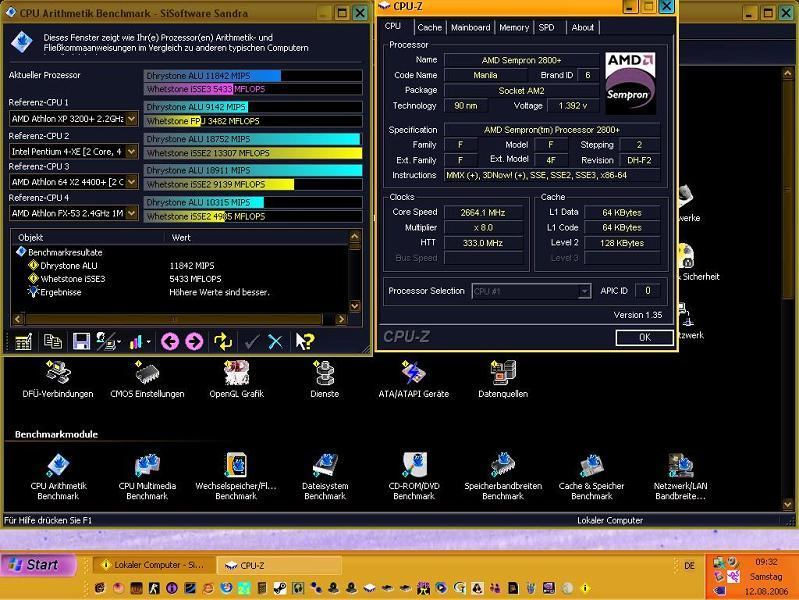Image resolution: width=799 pixels, height=600 pixels.
Task: Activate the Lokaler Computer taskbar button
Action: click(154, 565)
